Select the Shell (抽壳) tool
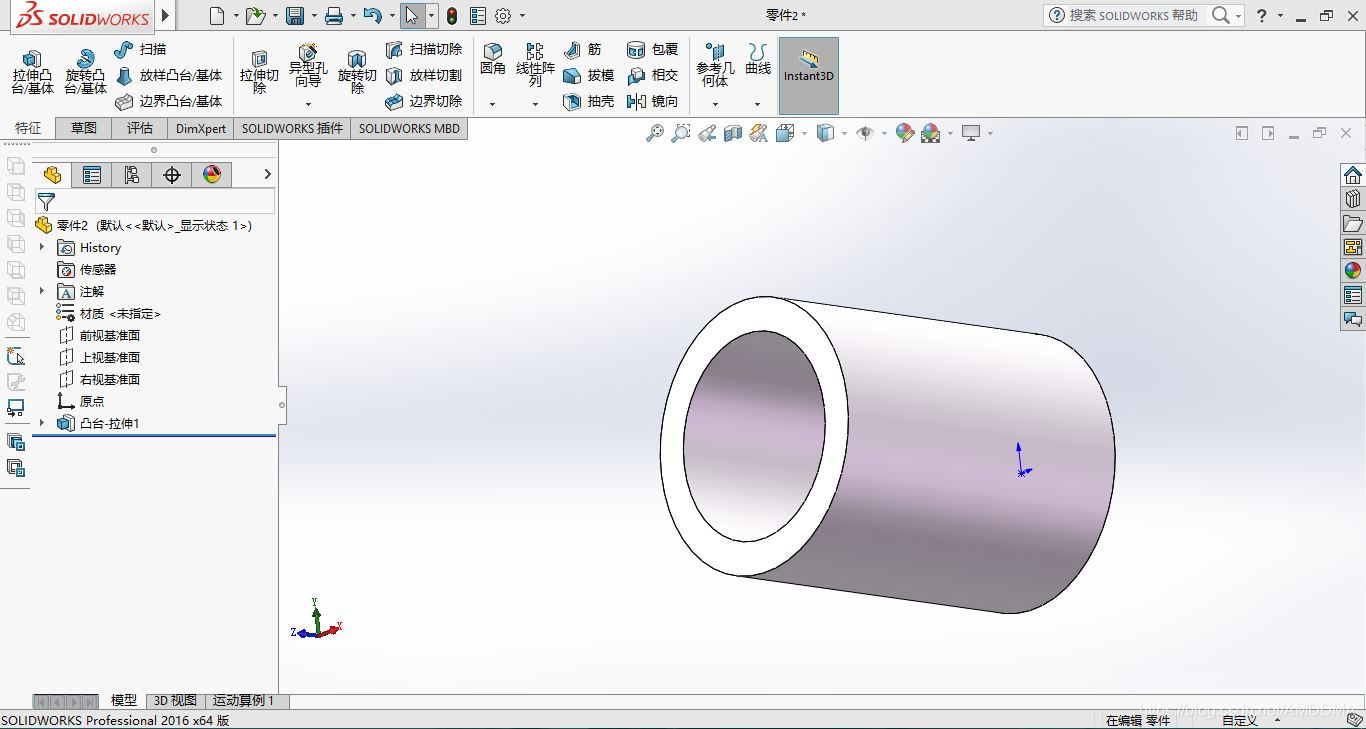This screenshot has height=729, width=1366. click(x=588, y=101)
